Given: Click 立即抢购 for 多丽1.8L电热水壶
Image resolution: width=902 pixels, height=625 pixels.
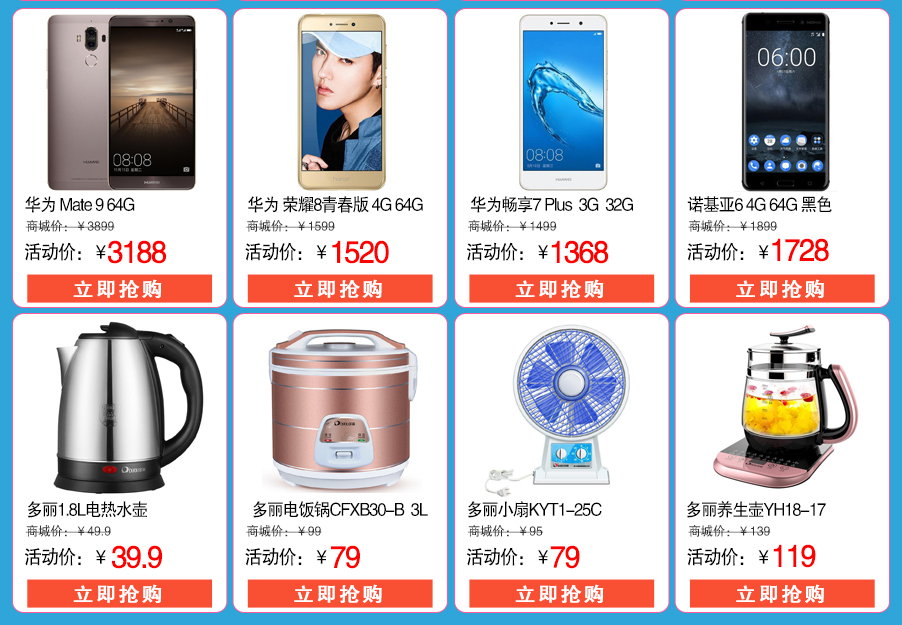Looking at the screenshot, I should click(120, 594).
